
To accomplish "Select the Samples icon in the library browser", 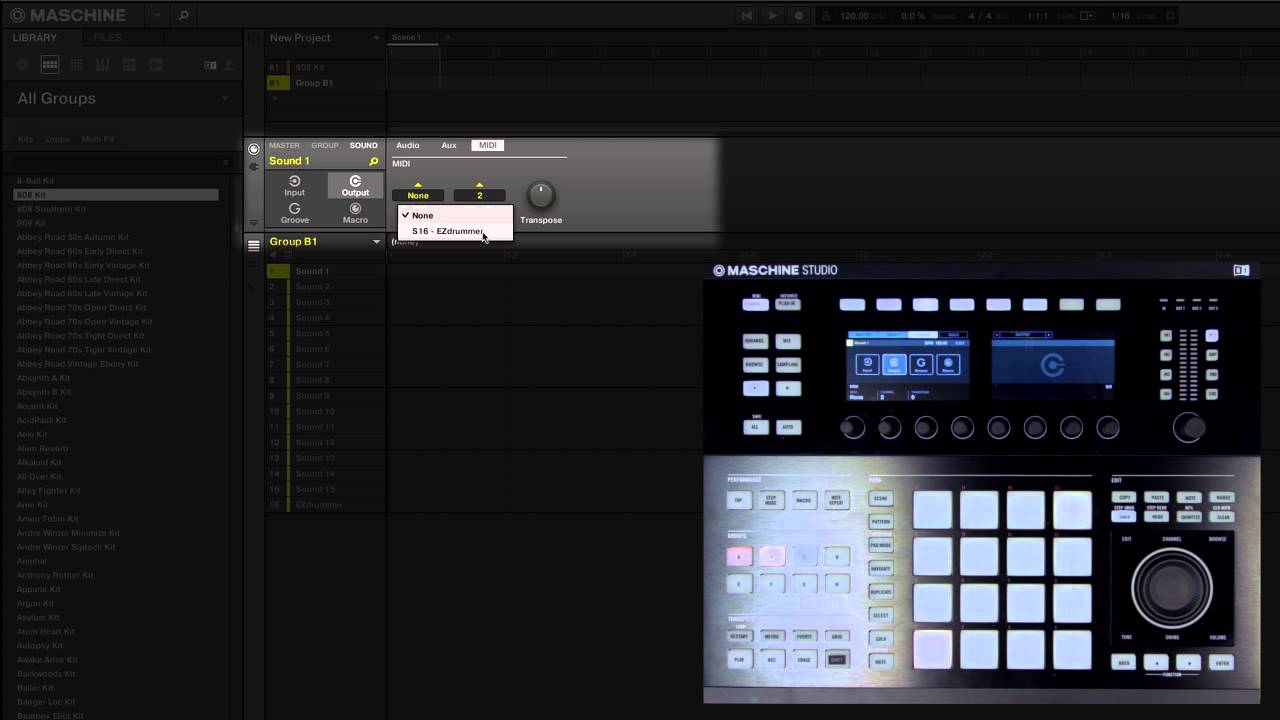I will pyautogui.click(x=155, y=65).
